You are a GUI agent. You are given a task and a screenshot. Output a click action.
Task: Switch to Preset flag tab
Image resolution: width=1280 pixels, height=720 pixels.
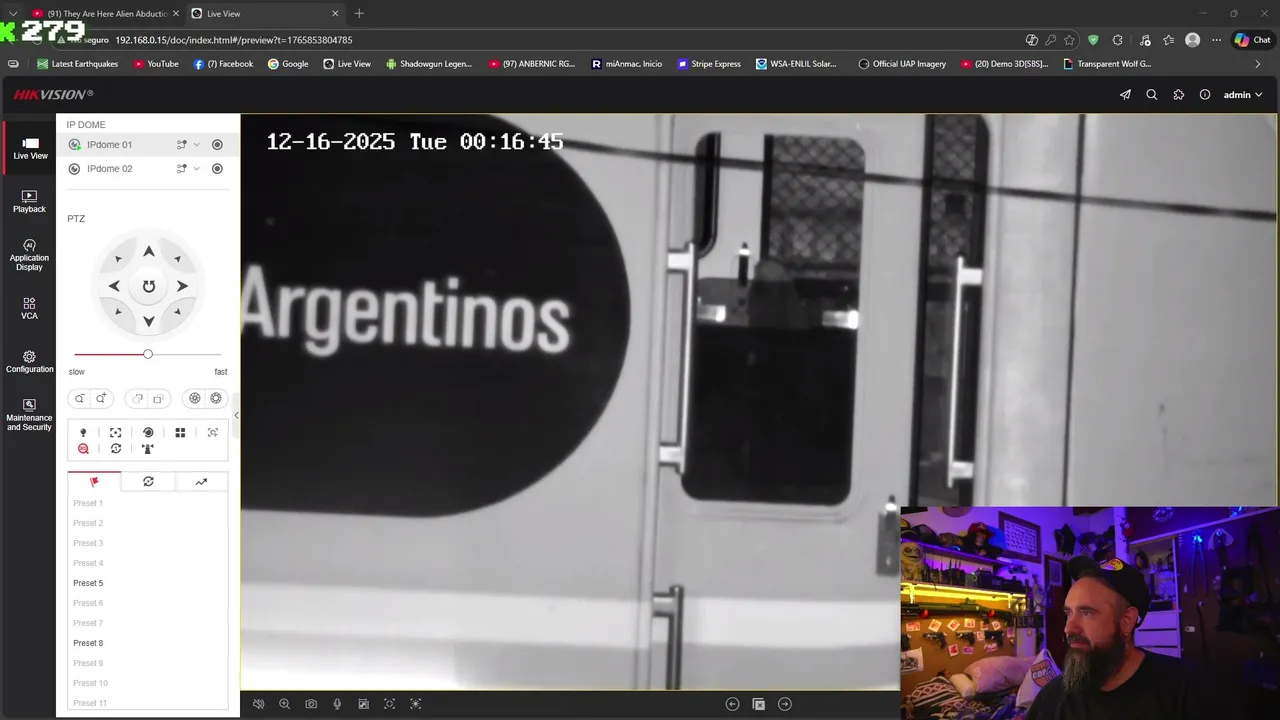point(94,482)
